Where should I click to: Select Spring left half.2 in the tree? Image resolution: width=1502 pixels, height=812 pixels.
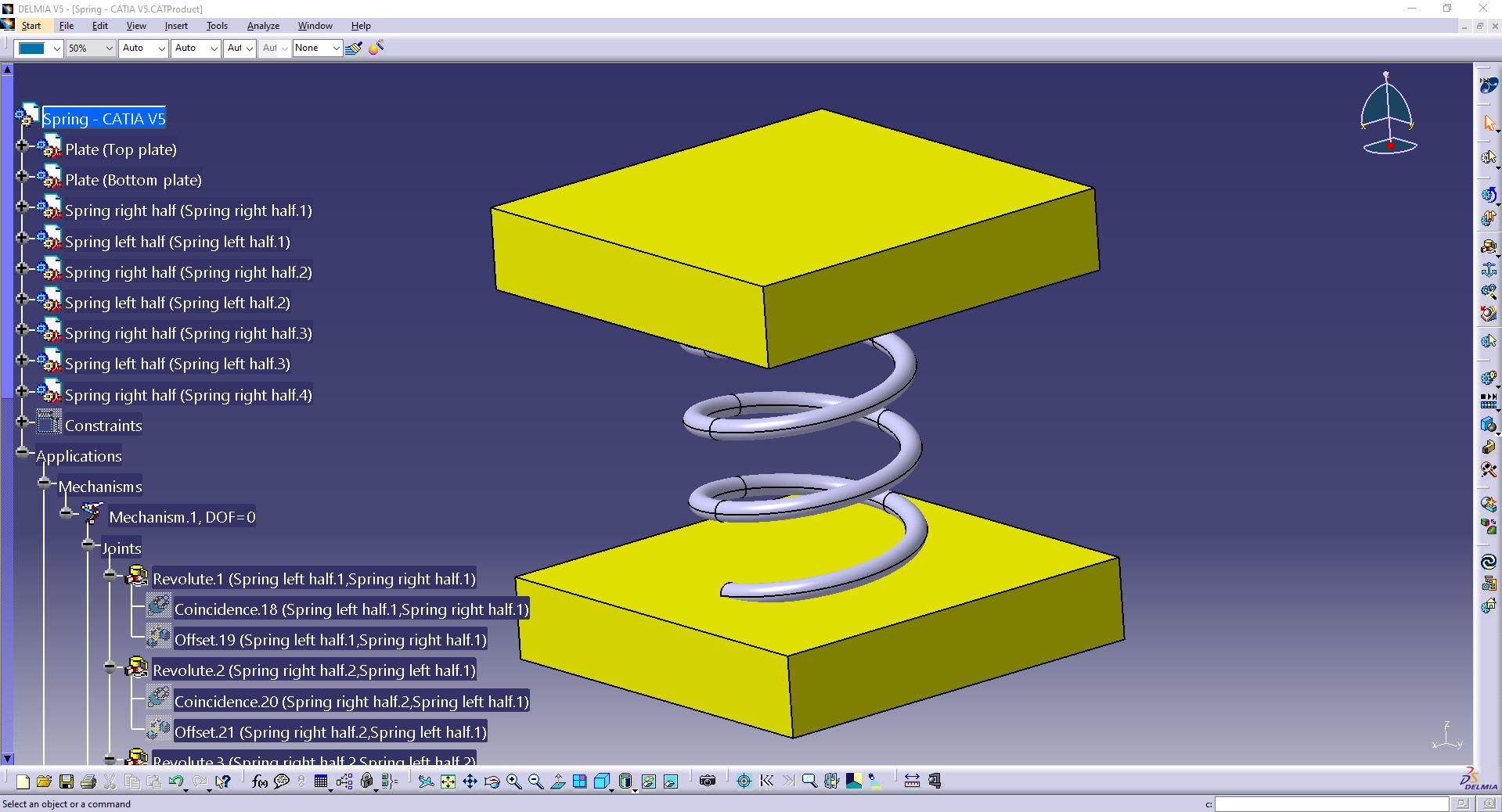(x=177, y=303)
